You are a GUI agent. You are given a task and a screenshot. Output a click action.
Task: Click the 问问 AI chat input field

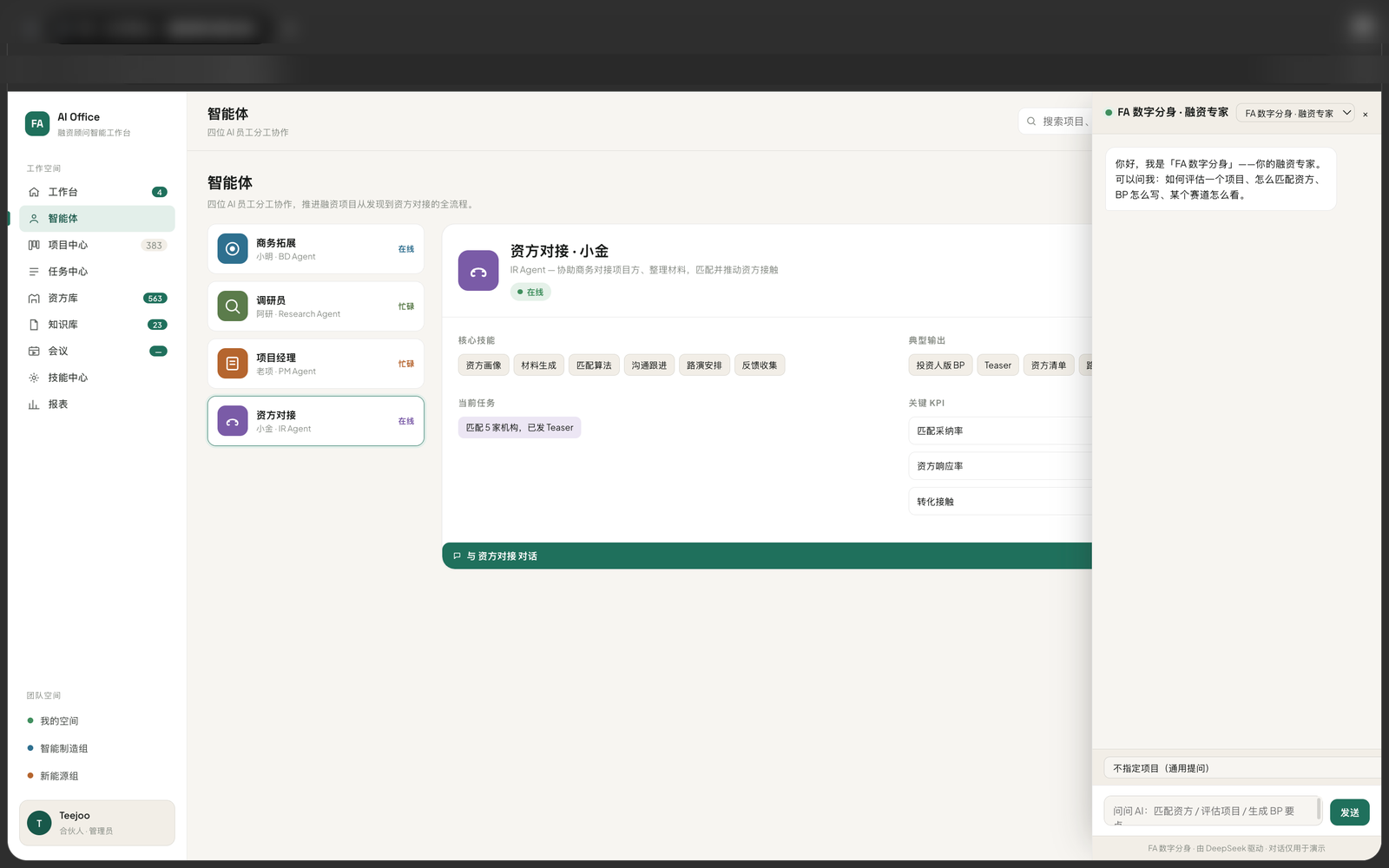1213,811
